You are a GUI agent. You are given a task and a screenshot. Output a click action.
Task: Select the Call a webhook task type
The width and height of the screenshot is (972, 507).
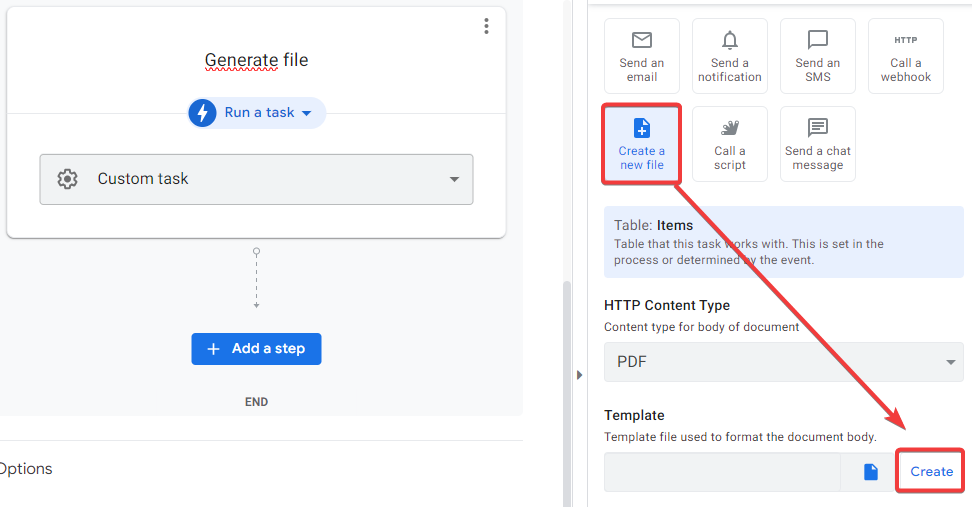(x=905, y=56)
